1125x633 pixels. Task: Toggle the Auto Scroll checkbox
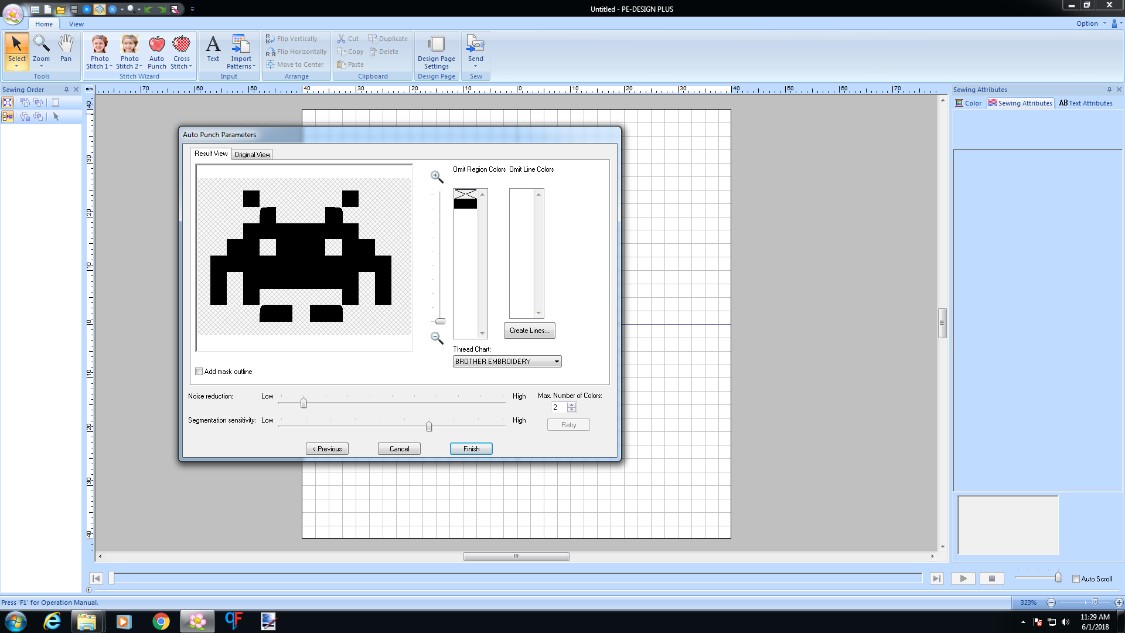[1075, 578]
